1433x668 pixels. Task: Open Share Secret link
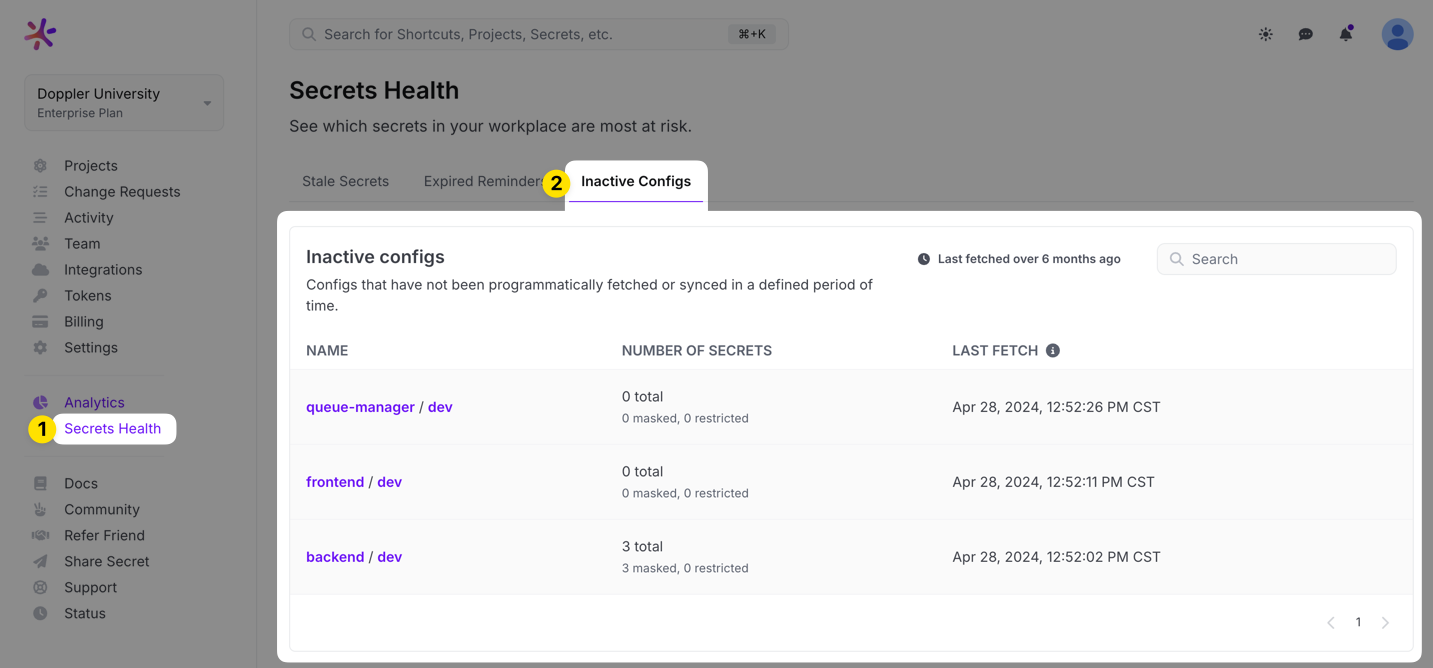pyautogui.click(x=107, y=562)
